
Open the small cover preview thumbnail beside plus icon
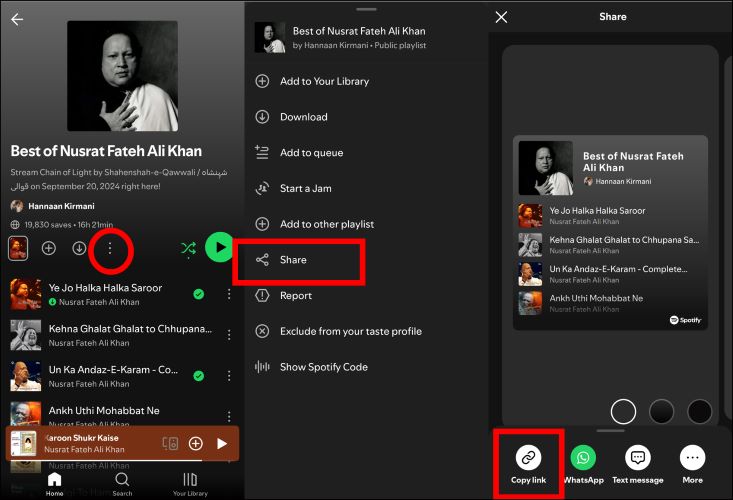pyautogui.click(x=18, y=248)
